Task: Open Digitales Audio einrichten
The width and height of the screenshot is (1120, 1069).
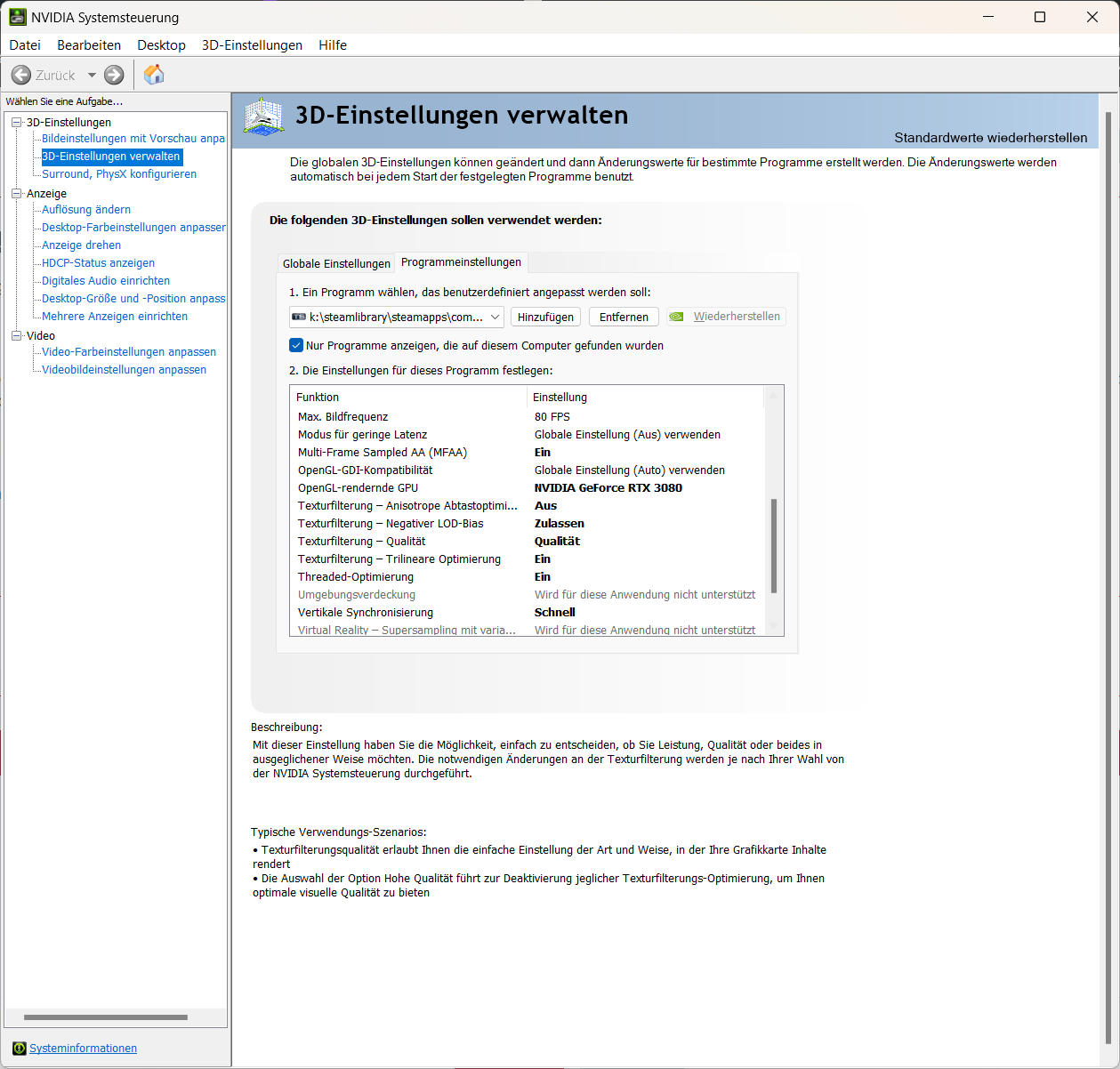Action: [106, 281]
